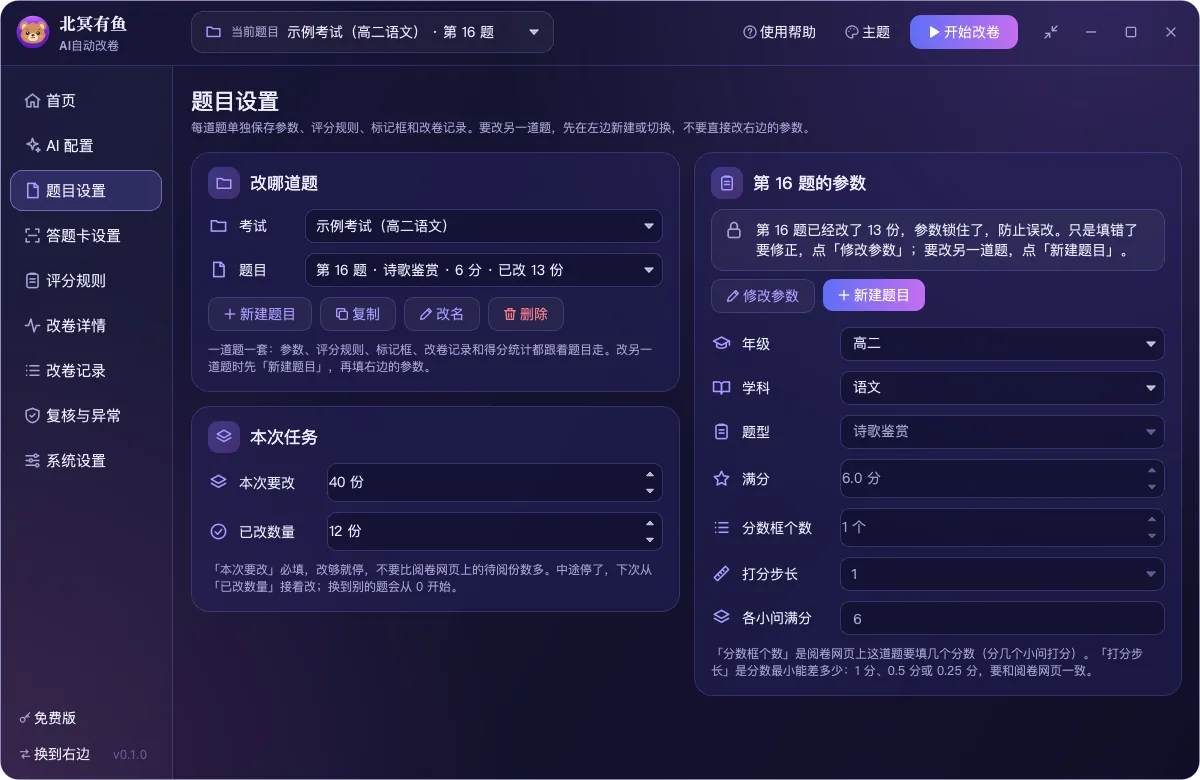Click the 各小问满分 input showing 6

pyautogui.click(x=1002, y=618)
